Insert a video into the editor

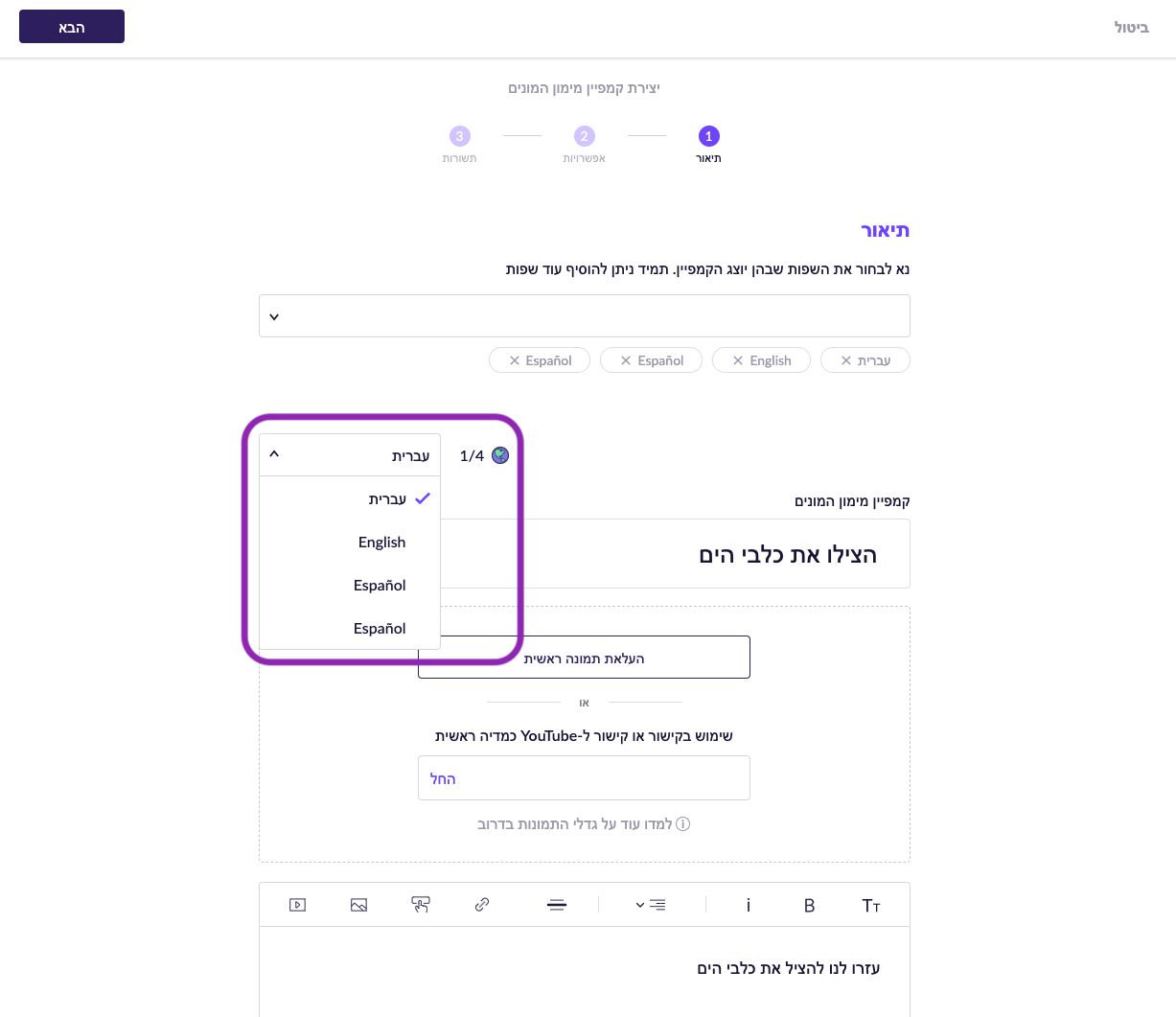(298, 905)
